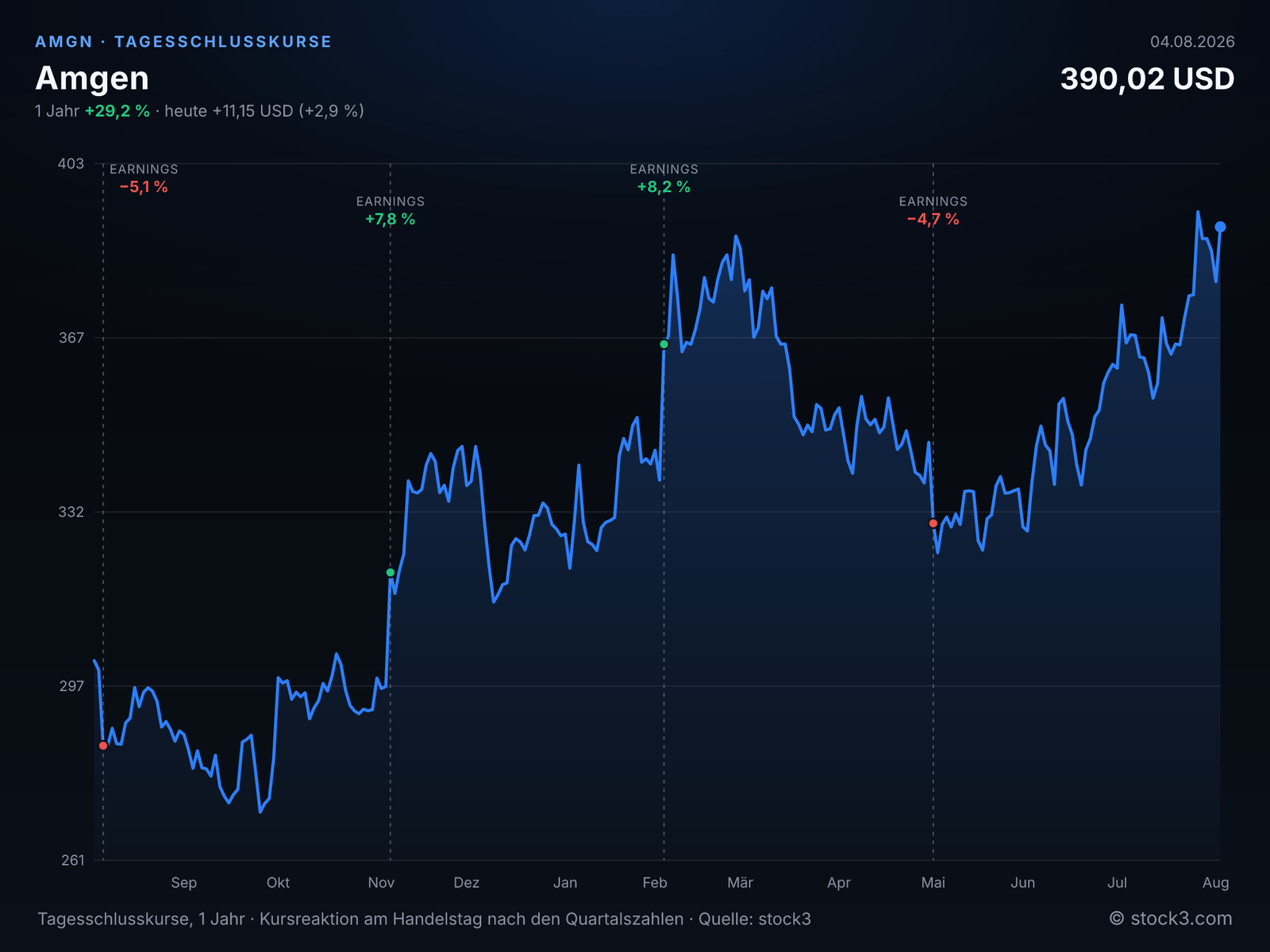Click the Apr month label
The image size is (1270, 952).
pos(839,883)
